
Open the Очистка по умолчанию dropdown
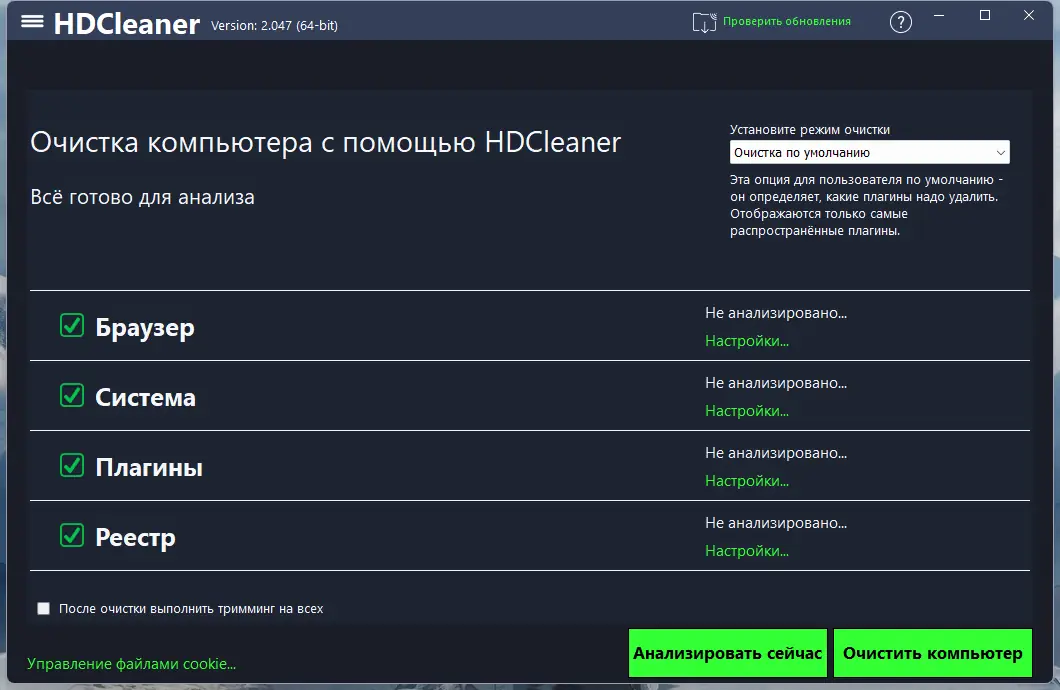pyautogui.click(x=869, y=152)
